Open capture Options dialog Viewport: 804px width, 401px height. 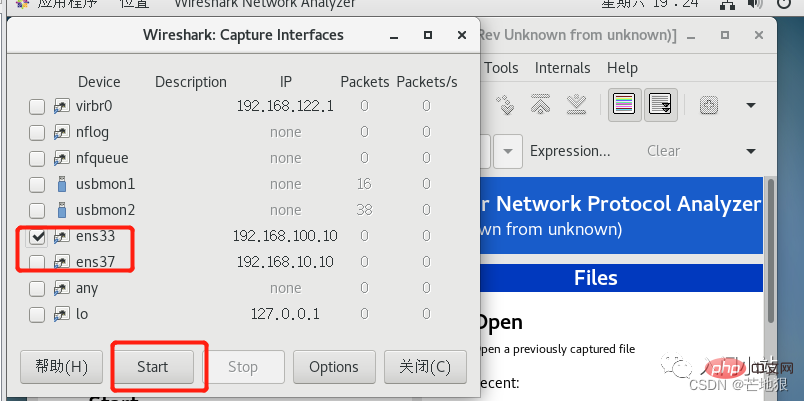(334, 367)
